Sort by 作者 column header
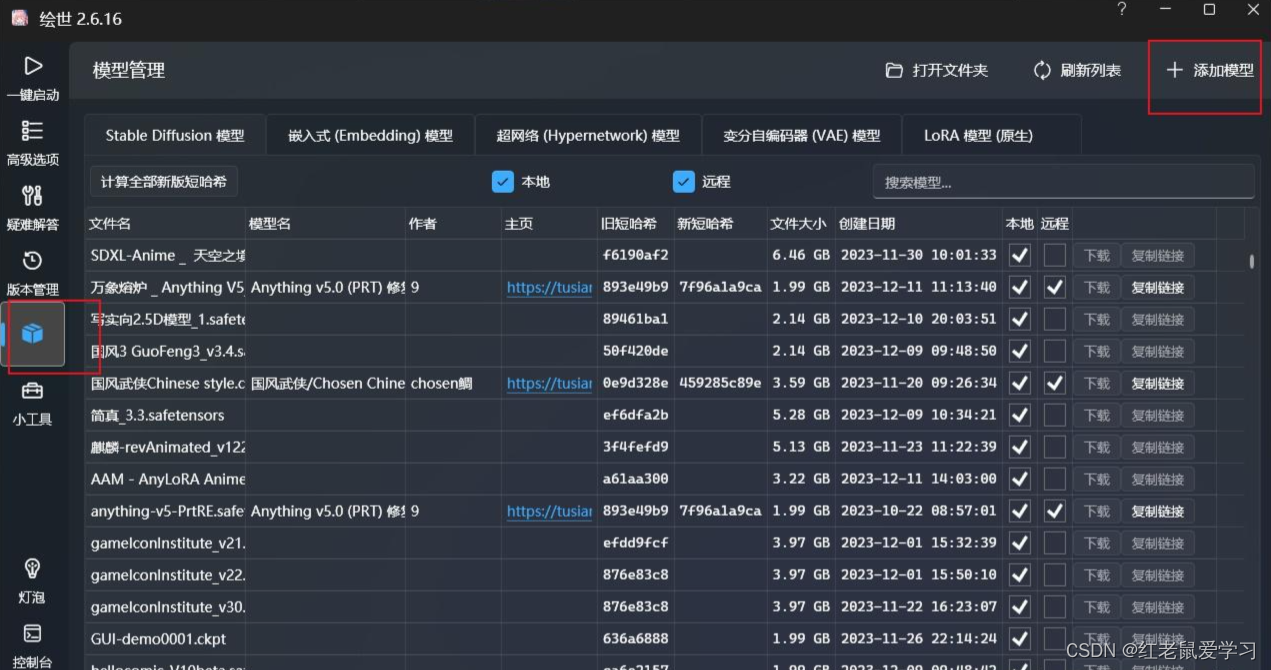The height and width of the screenshot is (670, 1271). coord(454,223)
